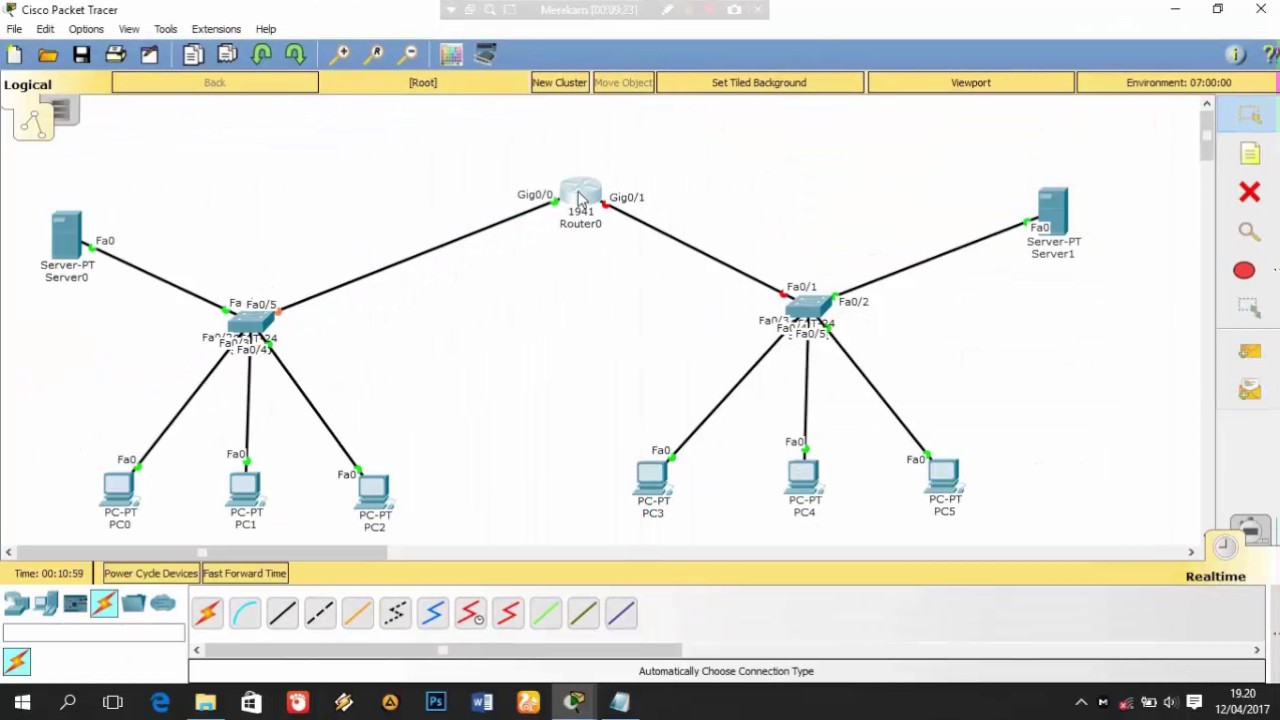The image size is (1280, 720).
Task: Zoom in with the plus magnifier
Action: coord(340,55)
